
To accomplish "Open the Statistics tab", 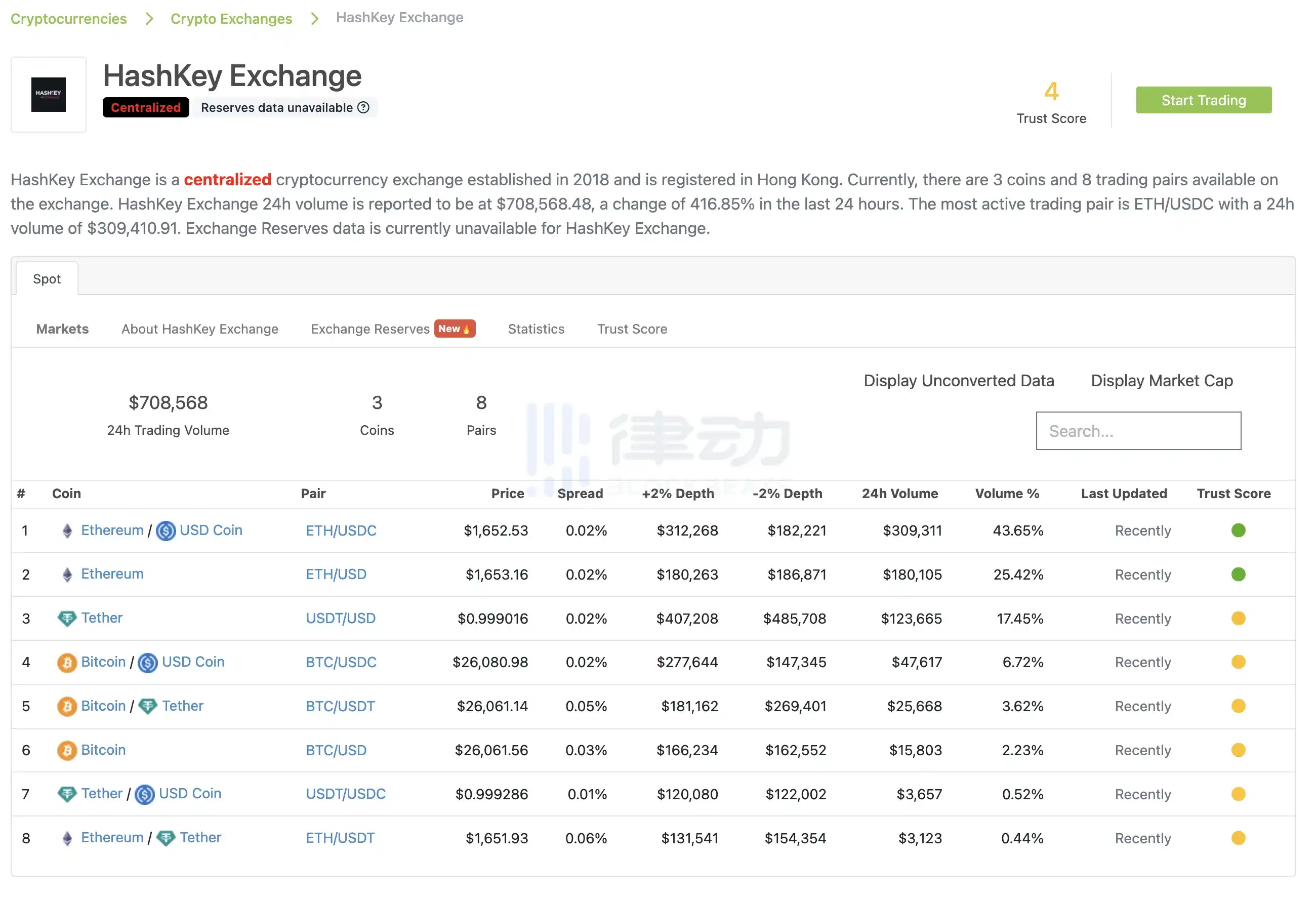I will (x=536, y=329).
